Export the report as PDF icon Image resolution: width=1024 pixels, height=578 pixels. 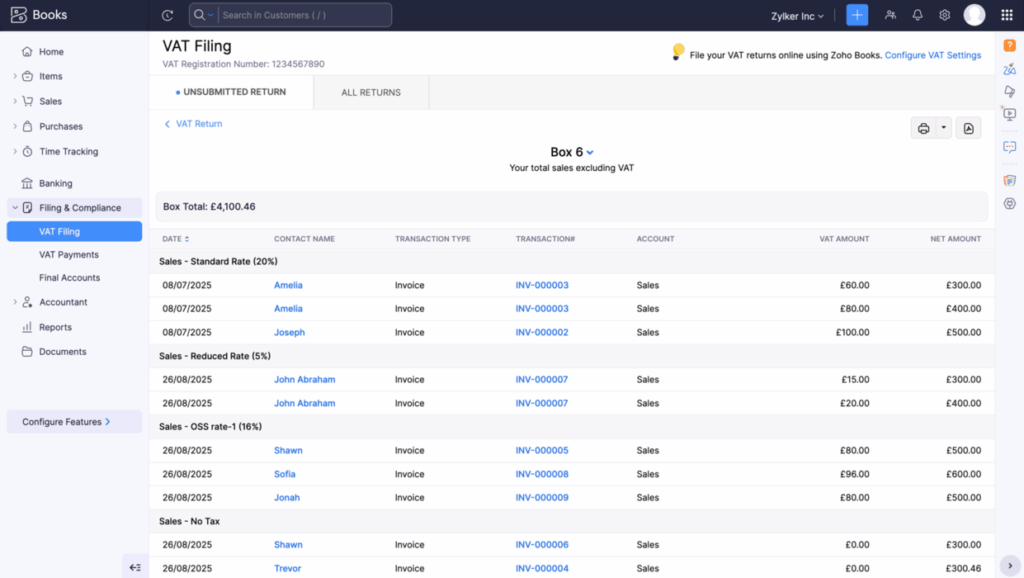[968, 128]
